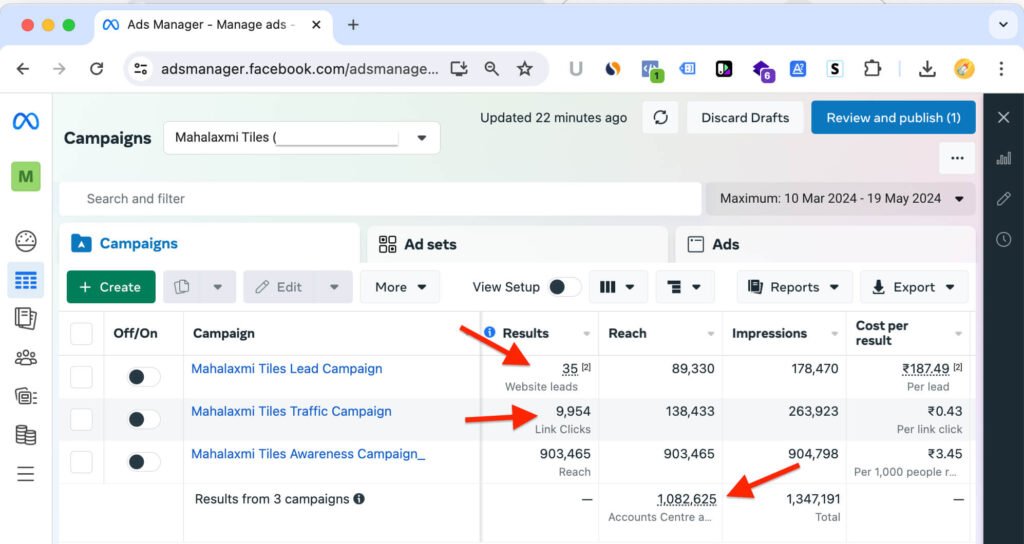Toggle Mahalaxmi Tiles Lead Campaign on/off switch
The image size is (1024, 544).
pyautogui.click(x=143, y=377)
